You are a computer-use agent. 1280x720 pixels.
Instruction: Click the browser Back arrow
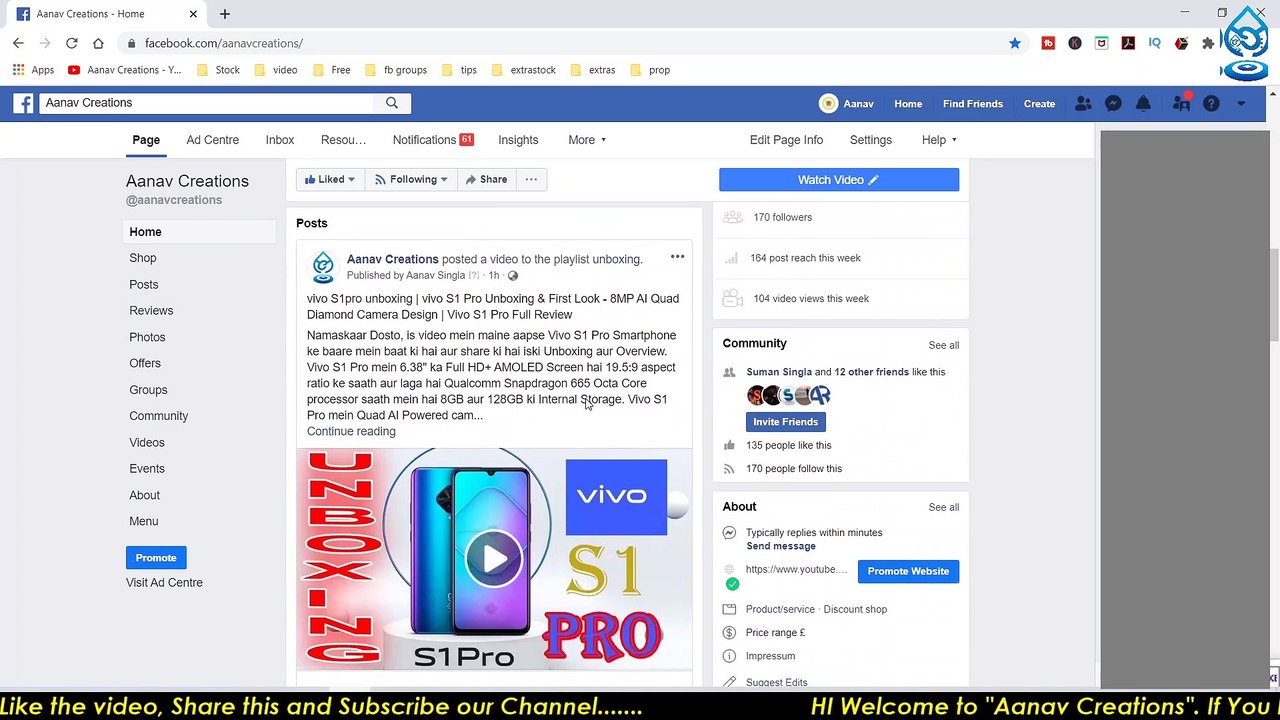18,43
